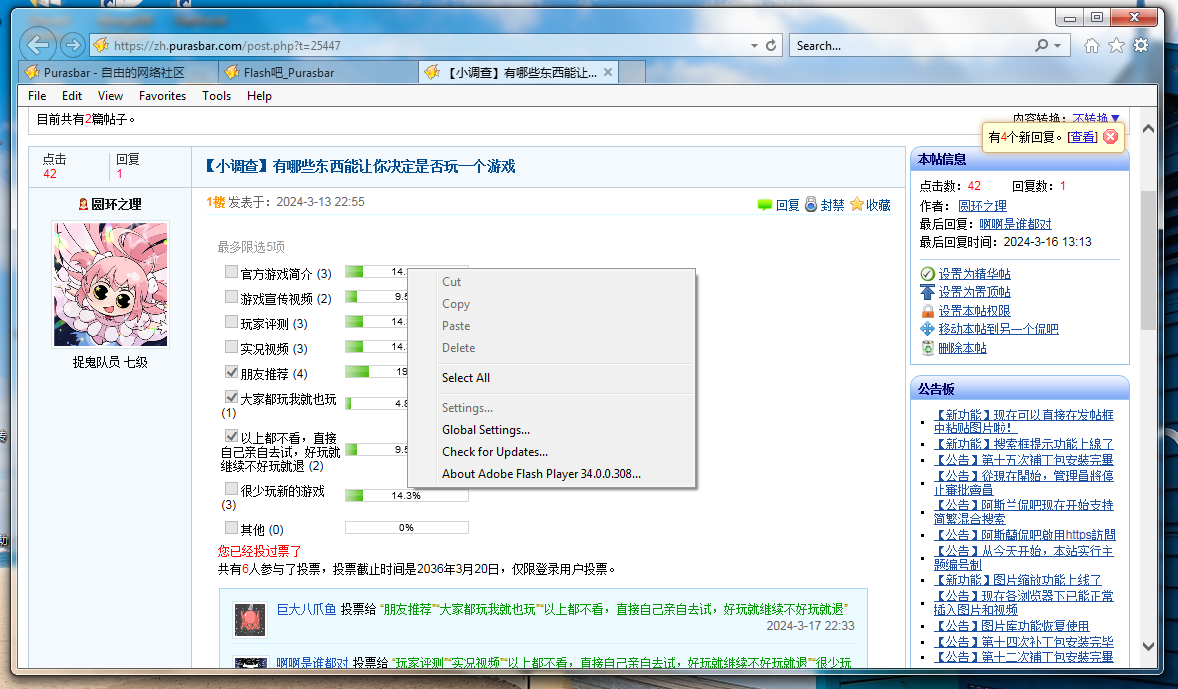Open the Favorites menu

coord(162,95)
